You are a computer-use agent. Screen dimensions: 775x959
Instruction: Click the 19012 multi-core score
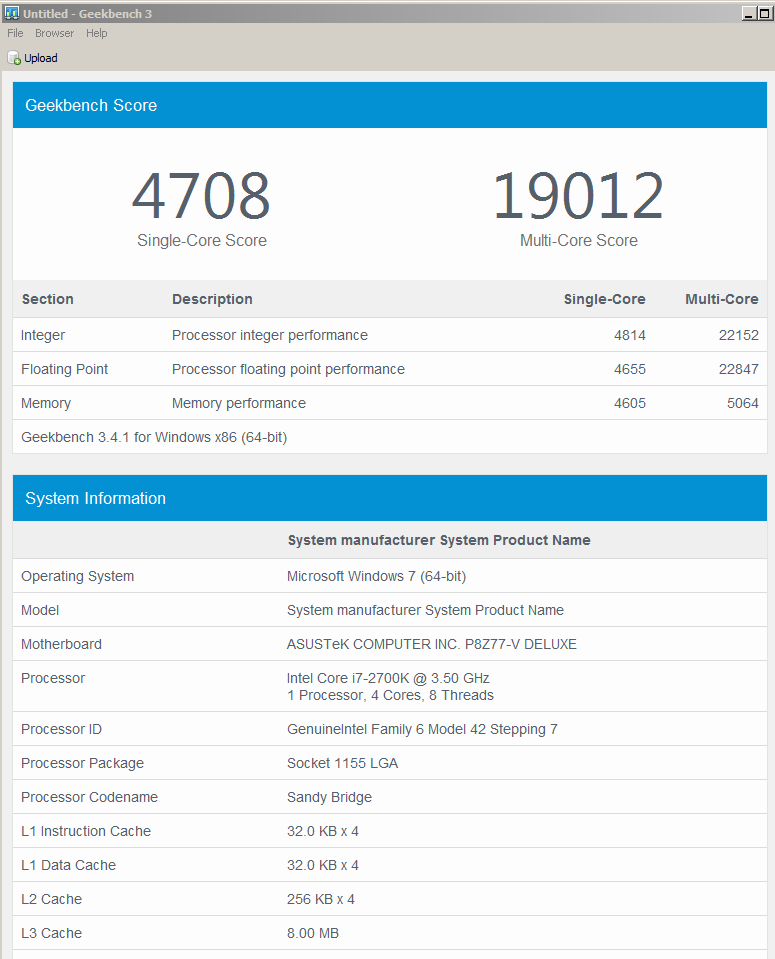tap(578, 196)
